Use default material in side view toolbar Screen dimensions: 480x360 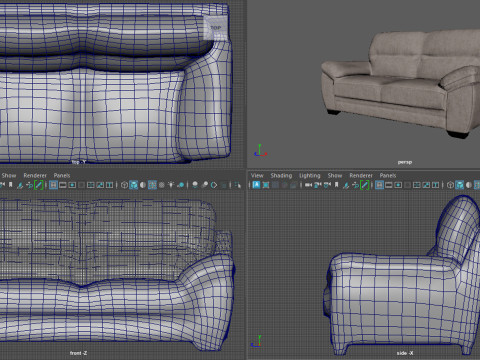click(469, 185)
